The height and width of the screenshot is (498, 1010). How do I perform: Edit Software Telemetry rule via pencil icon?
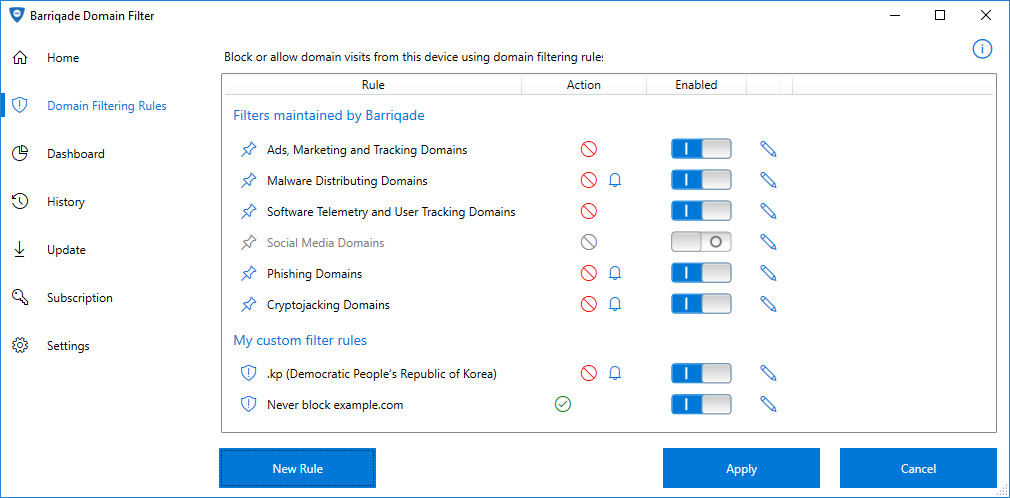[x=768, y=211]
